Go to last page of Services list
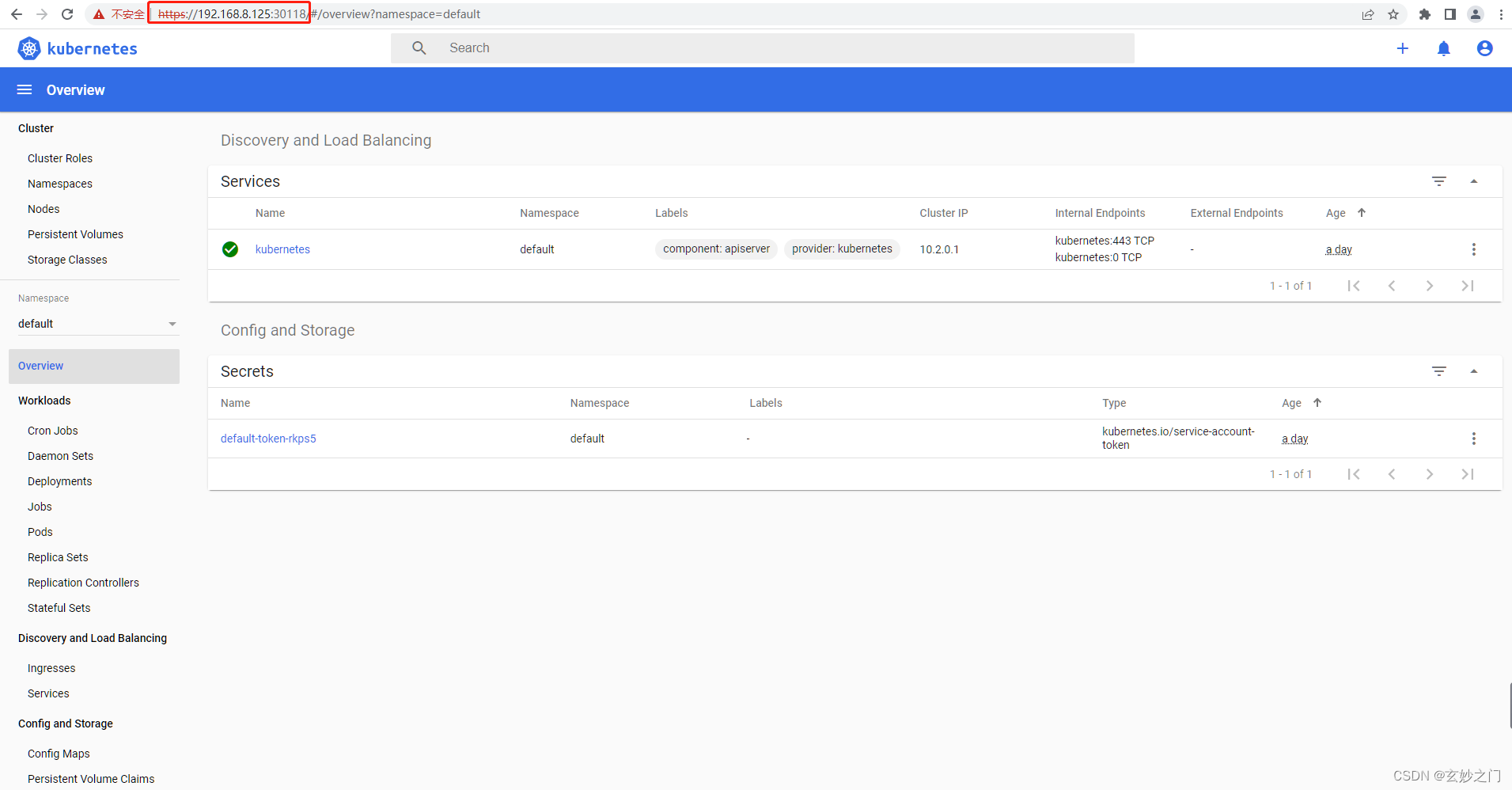Image resolution: width=1512 pixels, height=790 pixels. point(1468,286)
